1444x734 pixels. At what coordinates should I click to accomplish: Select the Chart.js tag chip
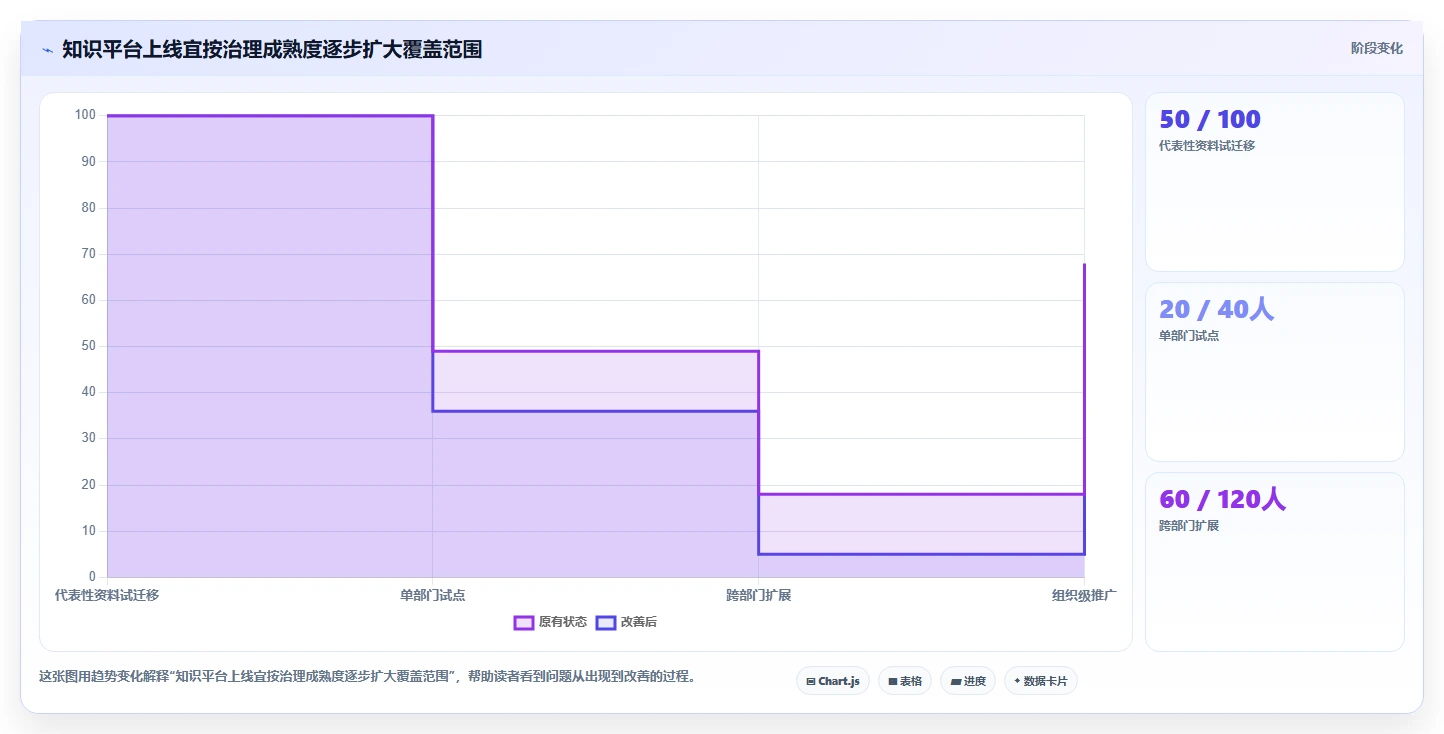click(833, 681)
